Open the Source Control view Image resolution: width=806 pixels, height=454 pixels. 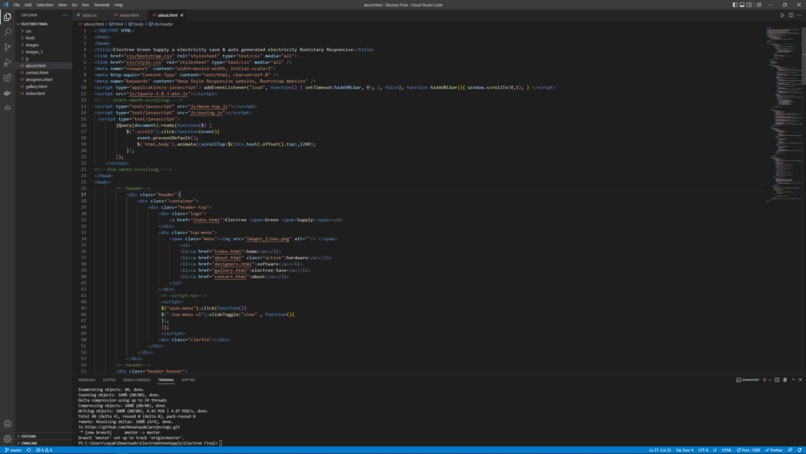coord(7,47)
